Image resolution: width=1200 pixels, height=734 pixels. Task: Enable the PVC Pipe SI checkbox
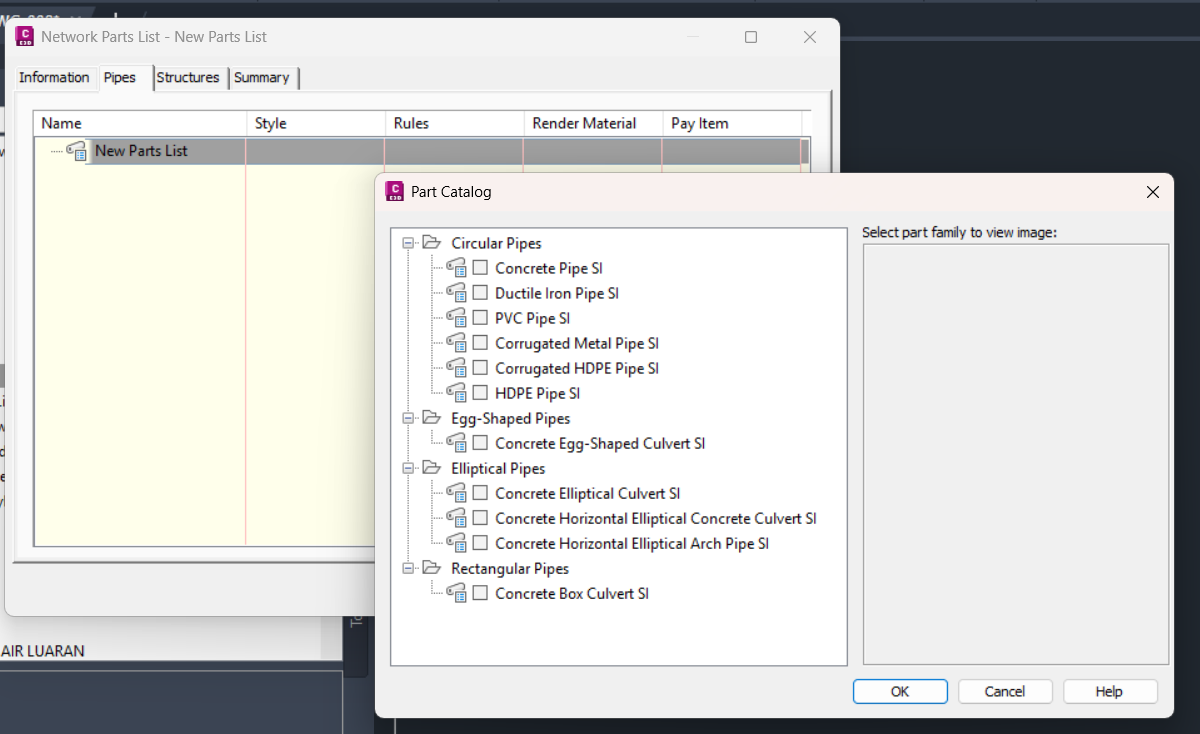tap(481, 318)
